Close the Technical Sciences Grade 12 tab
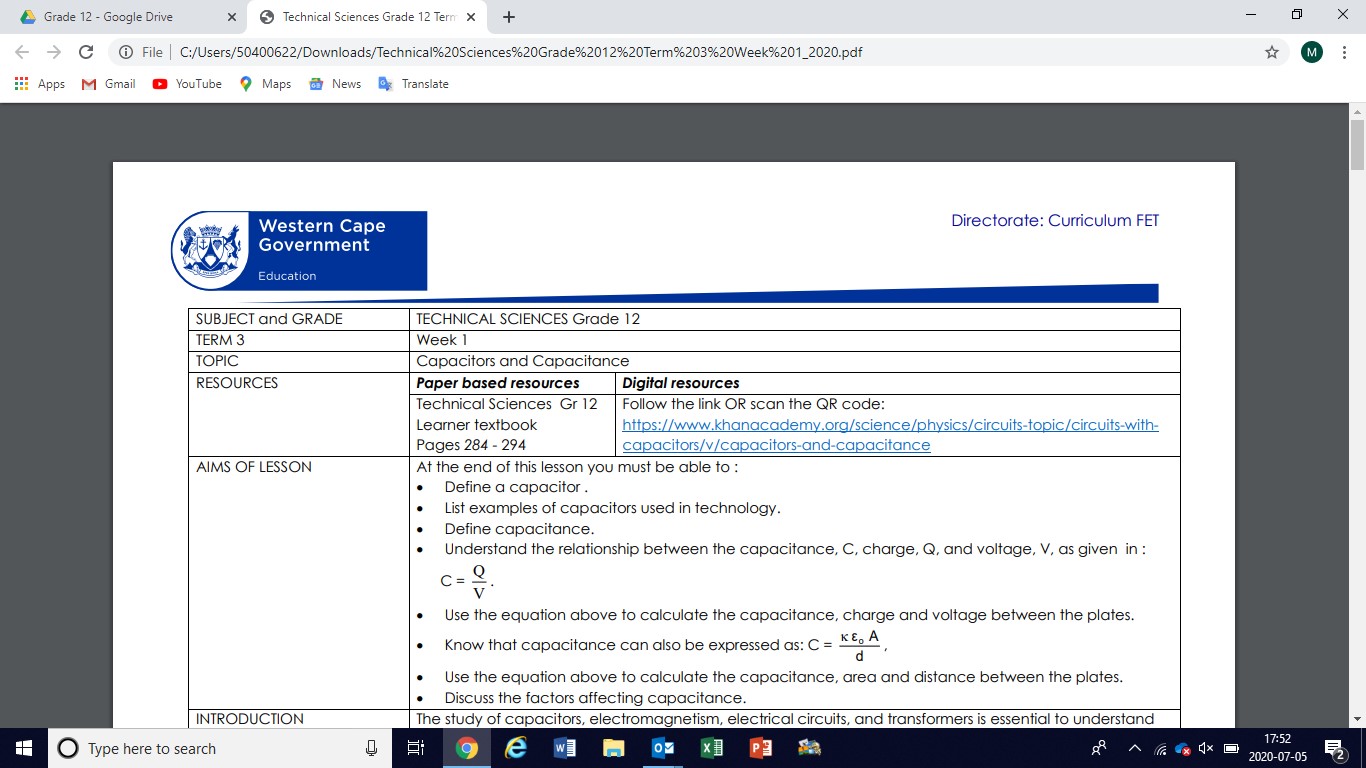The width and height of the screenshot is (1366, 768). 470,17
